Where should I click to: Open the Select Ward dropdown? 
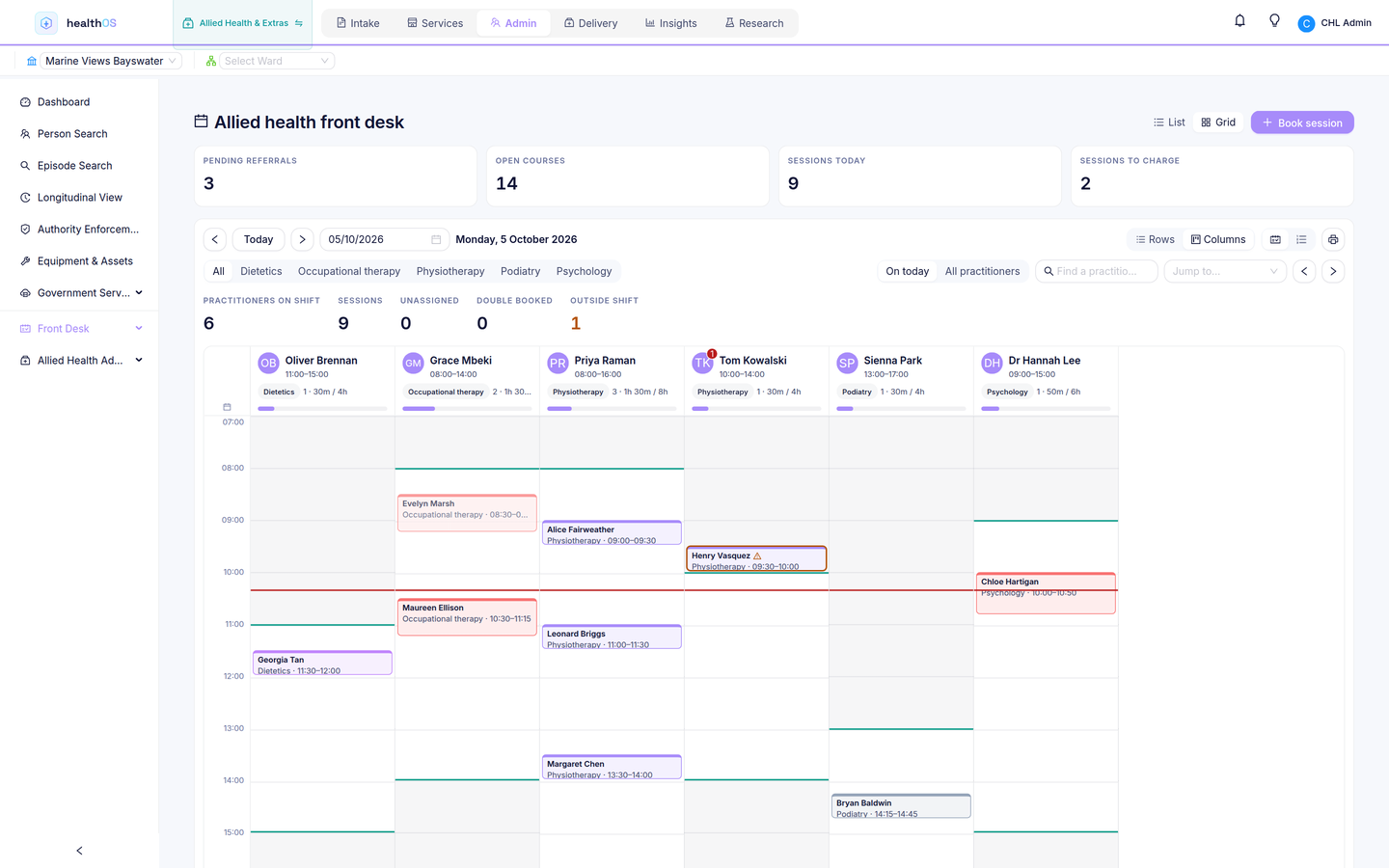[x=277, y=61]
